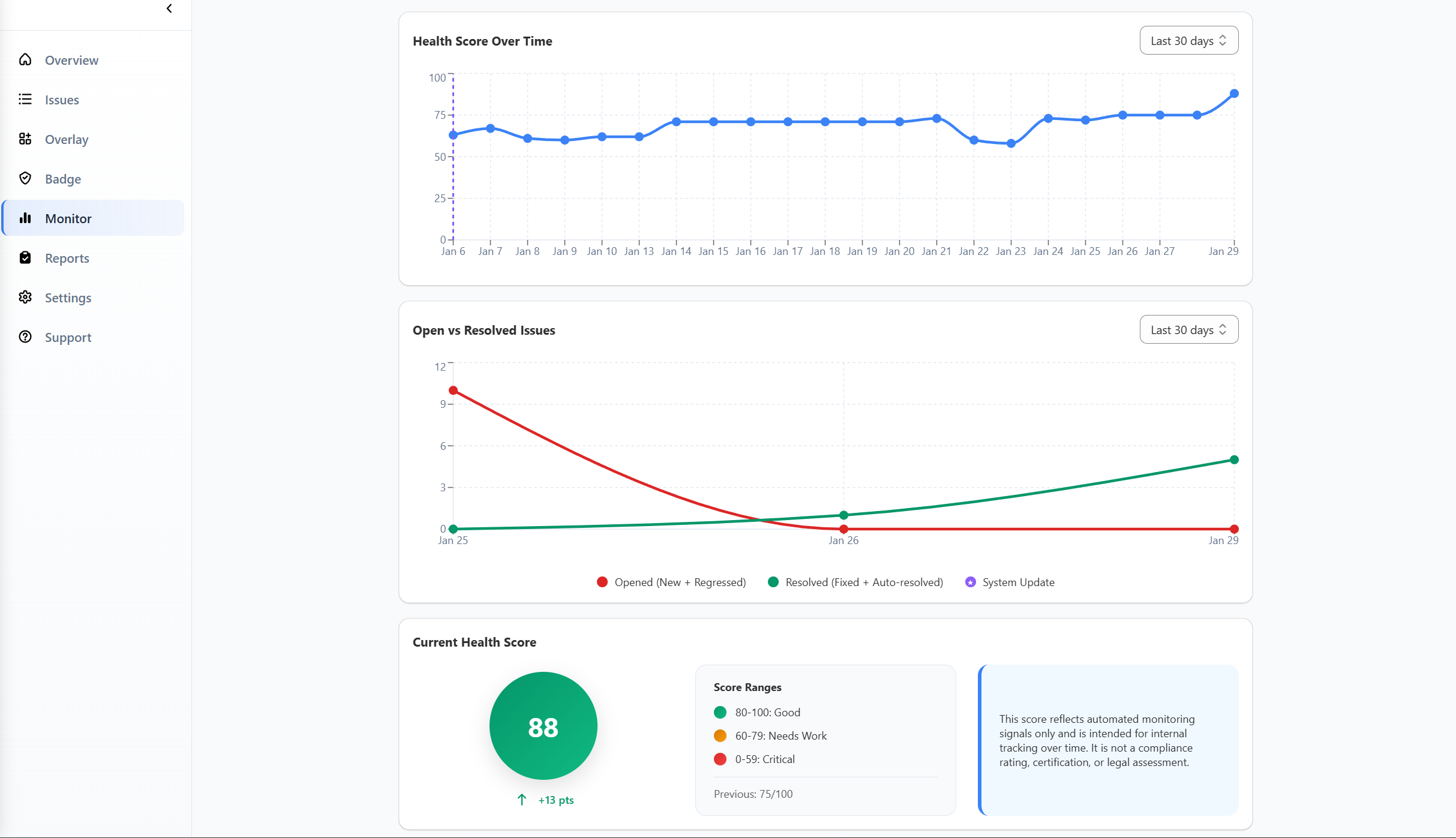Click the Settings gear icon
1456x838 pixels.
(25, 297)
